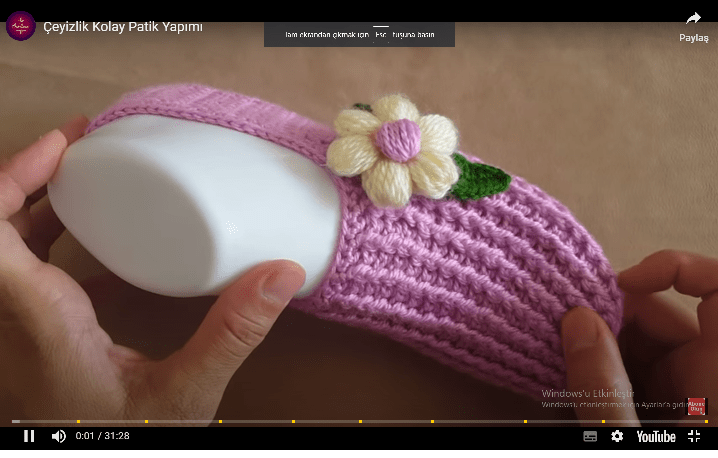Pause the playing video

[x=29, y=436]
